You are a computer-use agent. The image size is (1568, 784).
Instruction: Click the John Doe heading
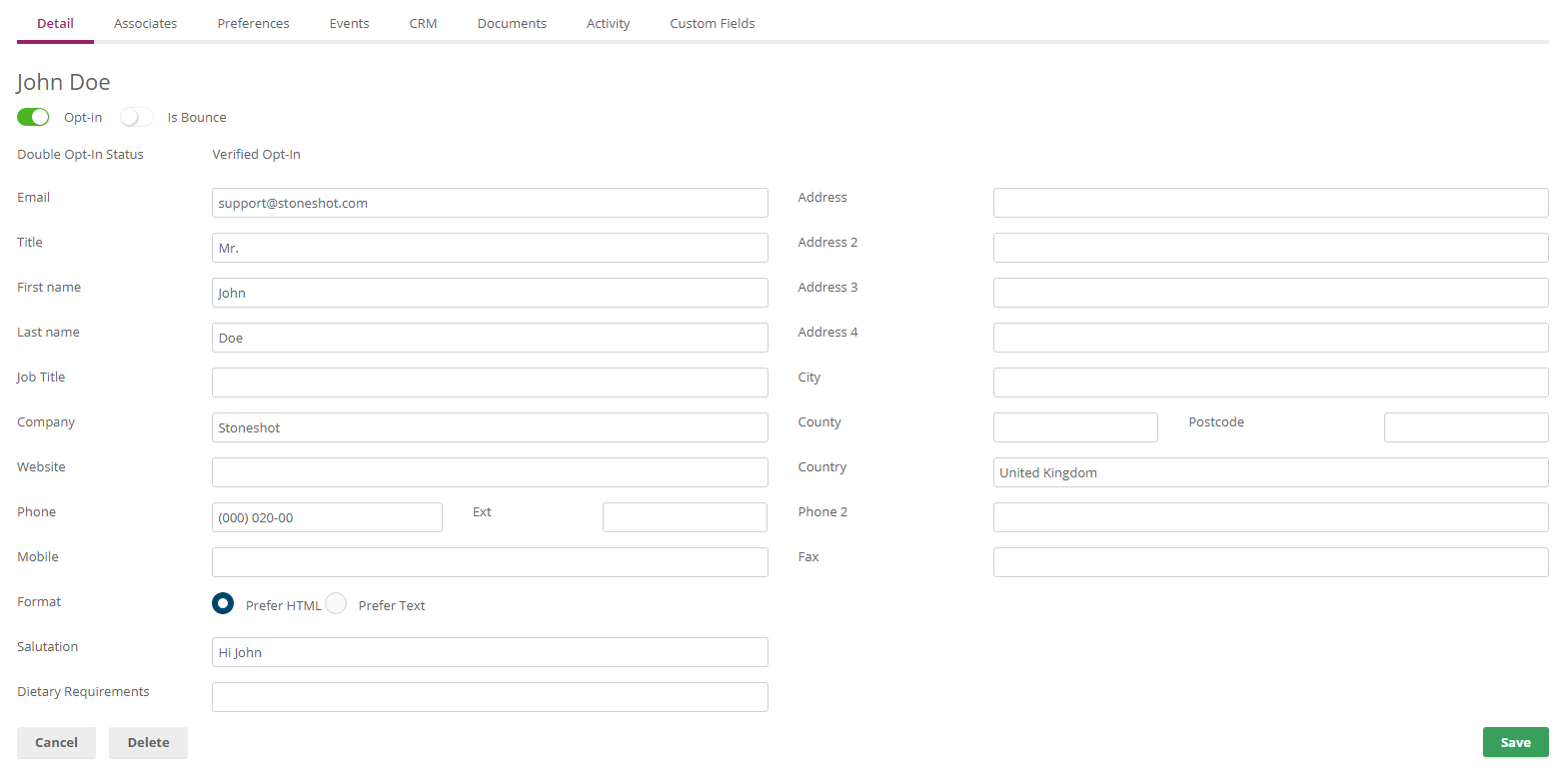click(63, 82)
